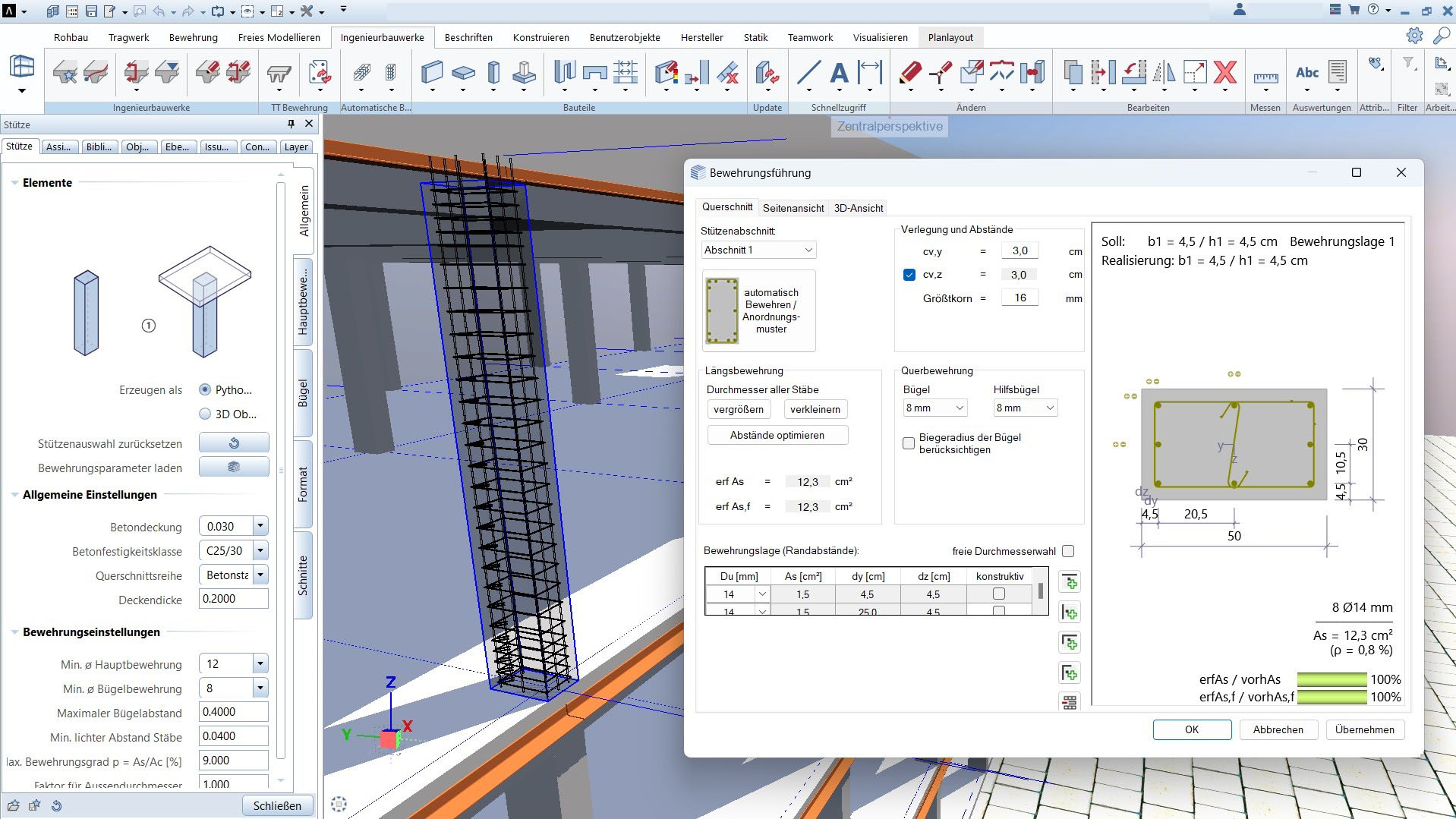
Task: Click the Maximaler Bügelabstand input field
Action: point(233,712)
